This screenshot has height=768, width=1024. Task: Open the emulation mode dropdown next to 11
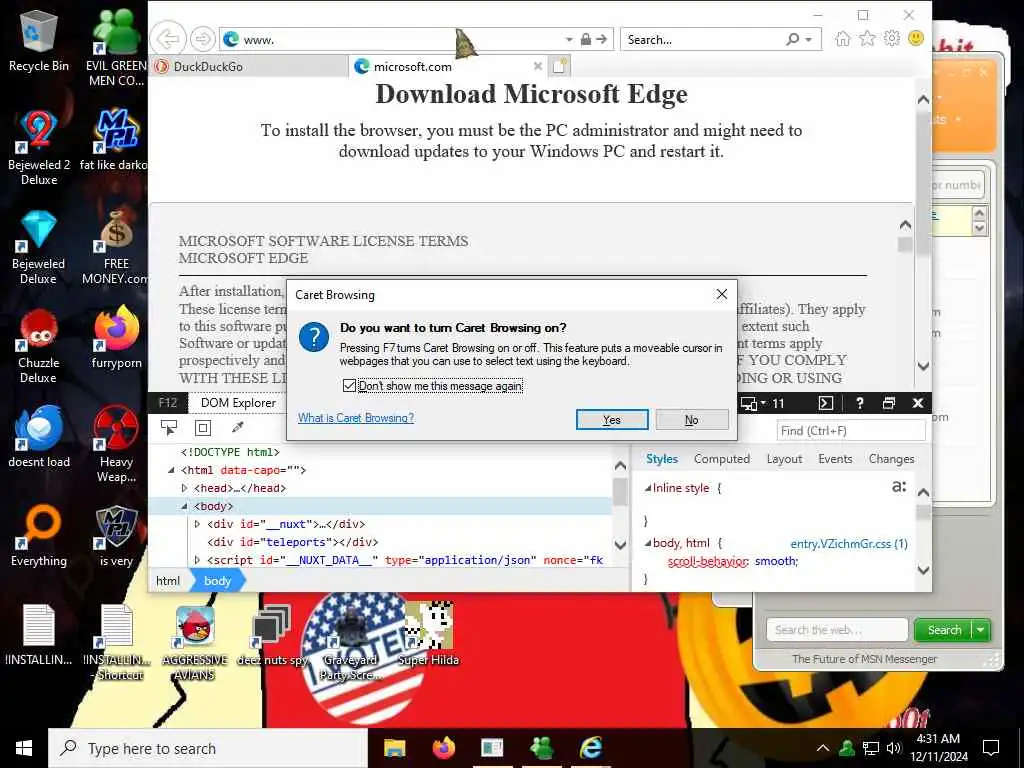pyautogui.click(x=763, y=403)
